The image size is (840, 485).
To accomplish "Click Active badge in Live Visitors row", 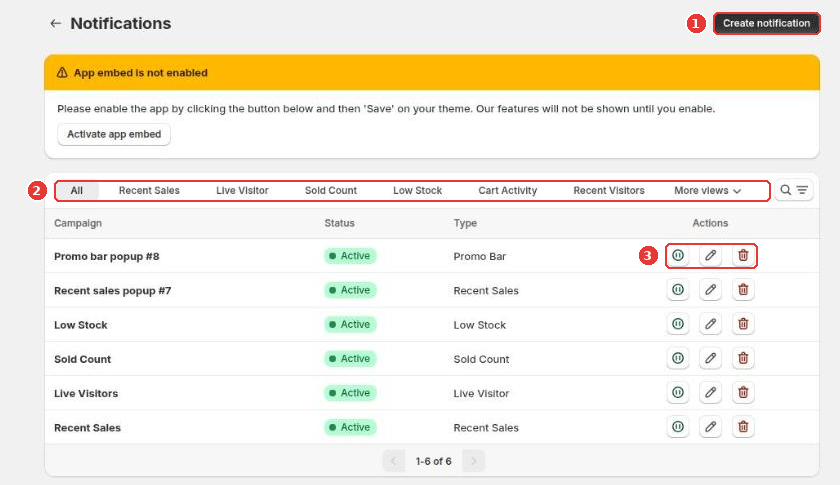I will click(350, 393).
